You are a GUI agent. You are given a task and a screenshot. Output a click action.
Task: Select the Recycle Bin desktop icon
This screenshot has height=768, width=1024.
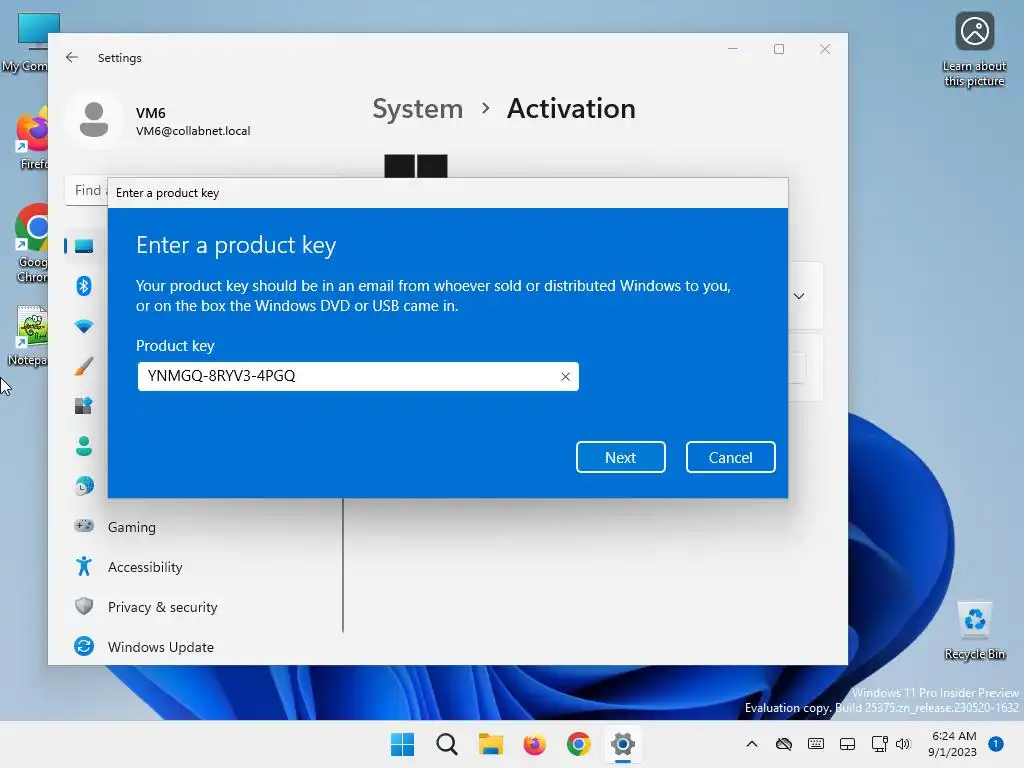pyautogui.click(x=974, y=631)
